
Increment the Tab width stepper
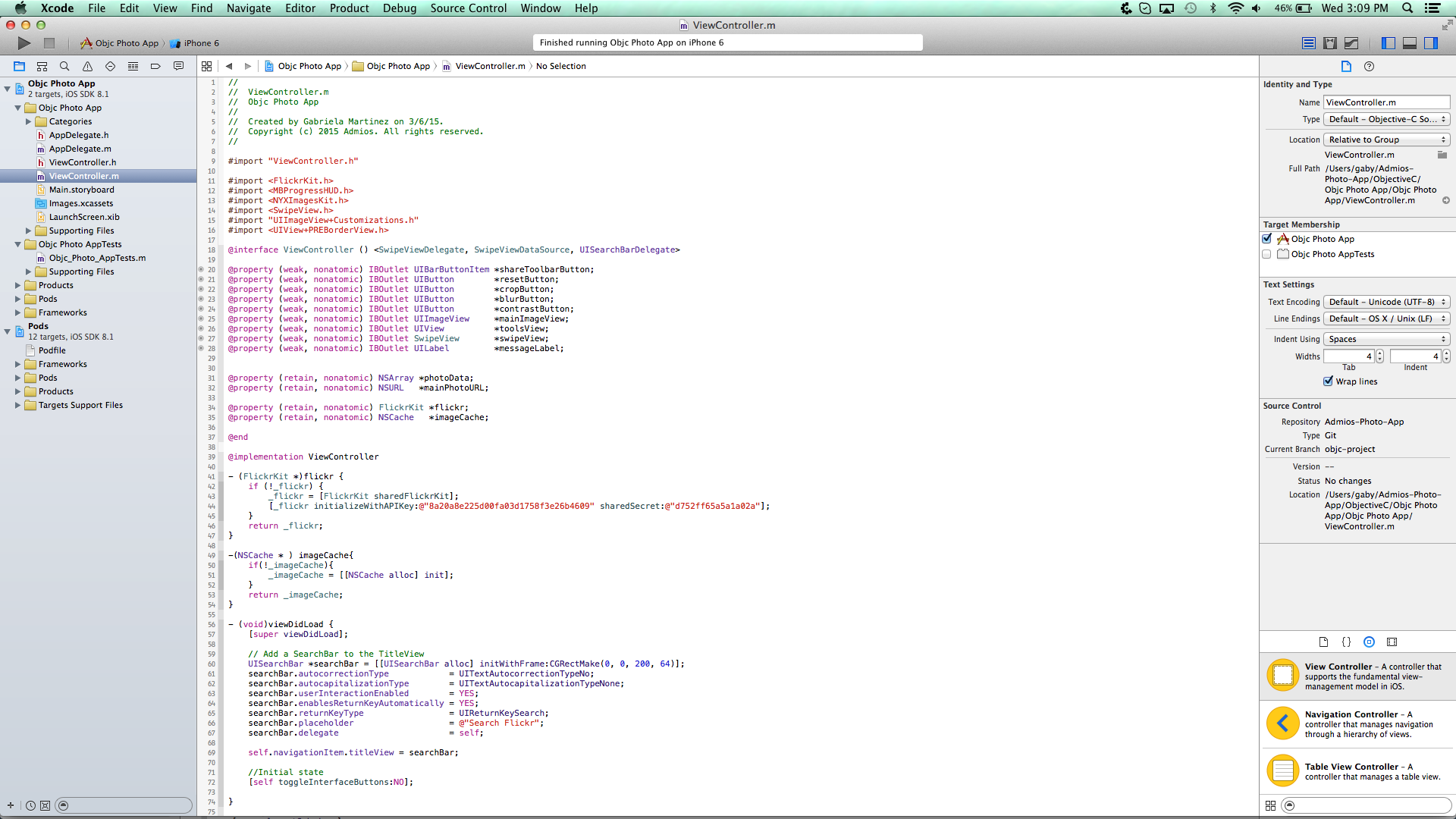(x=1379, y=353)
